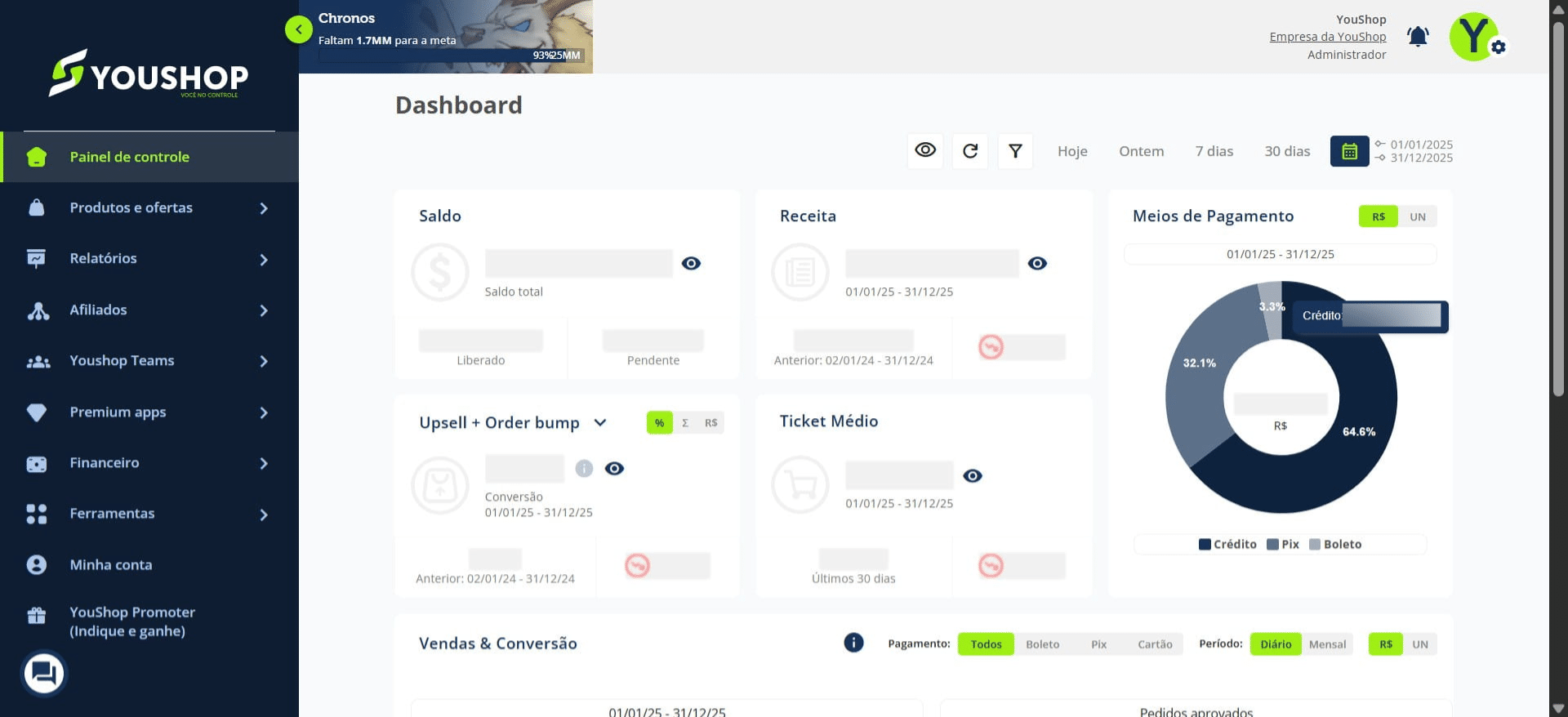Click the Premium apps diamond icon
The image size is (1568, 717).
pos(37,412)
